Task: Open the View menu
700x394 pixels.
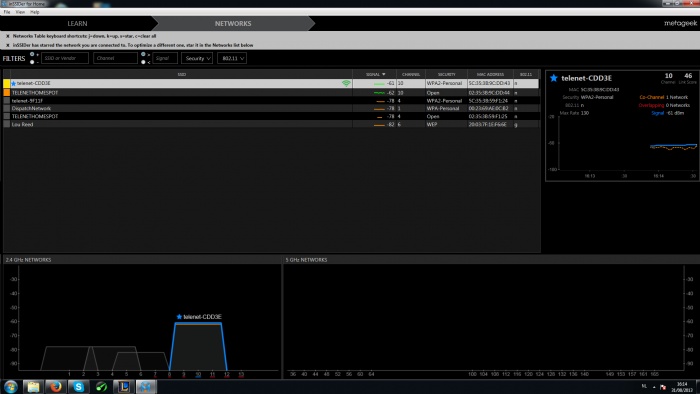Action: tap(20, 12)
